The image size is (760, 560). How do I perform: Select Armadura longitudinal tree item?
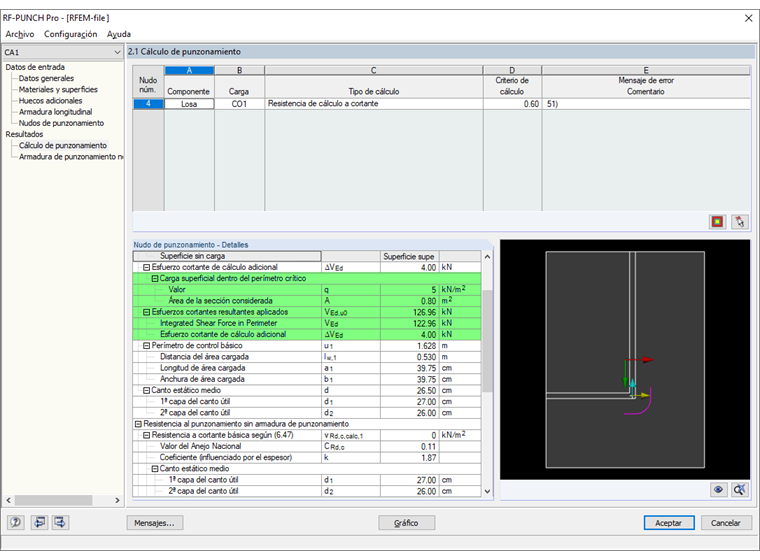click(x=55, y=112)
